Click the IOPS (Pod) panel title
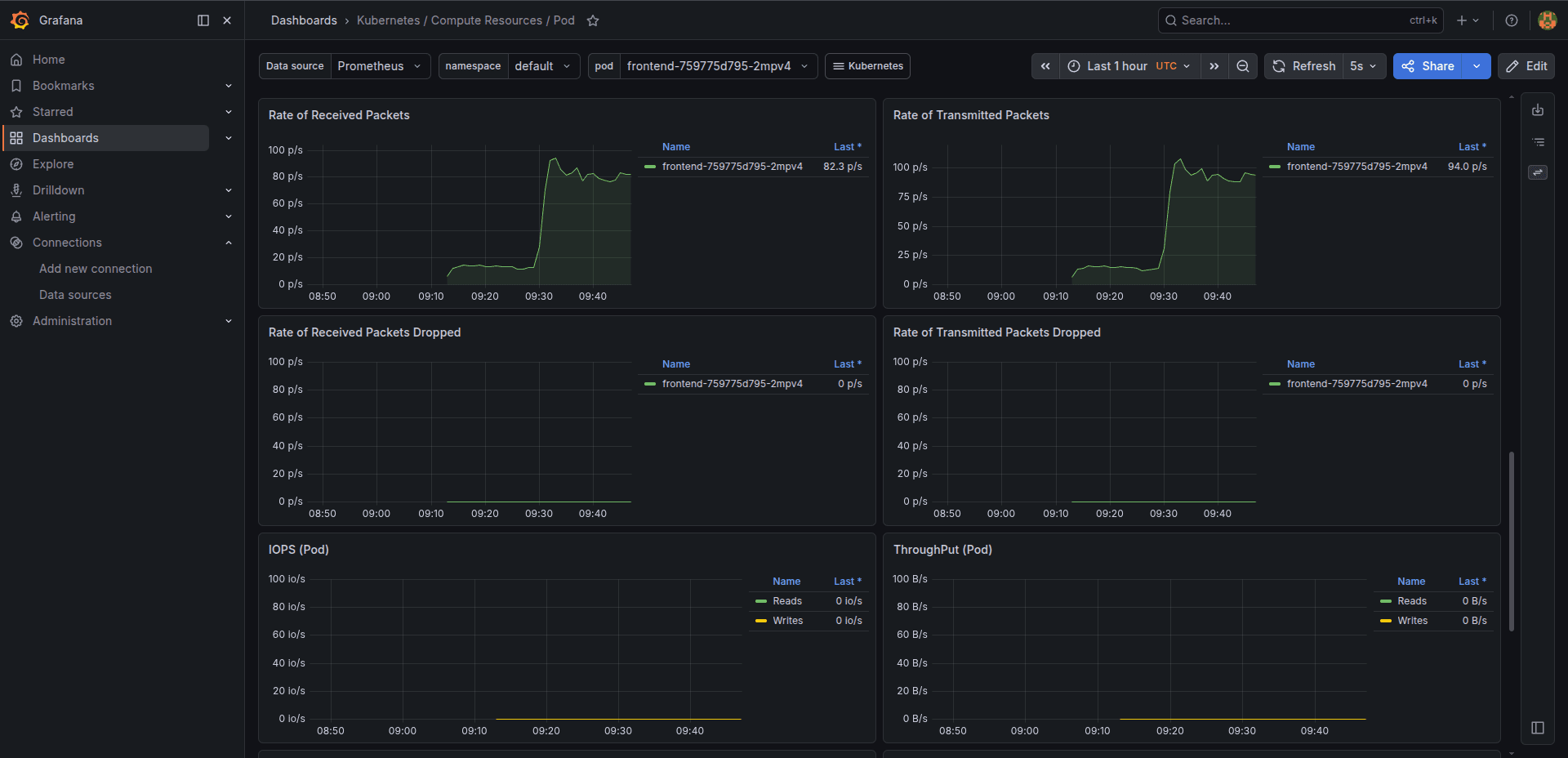This screenshot has height=758, width=1568. pos(299,550)
